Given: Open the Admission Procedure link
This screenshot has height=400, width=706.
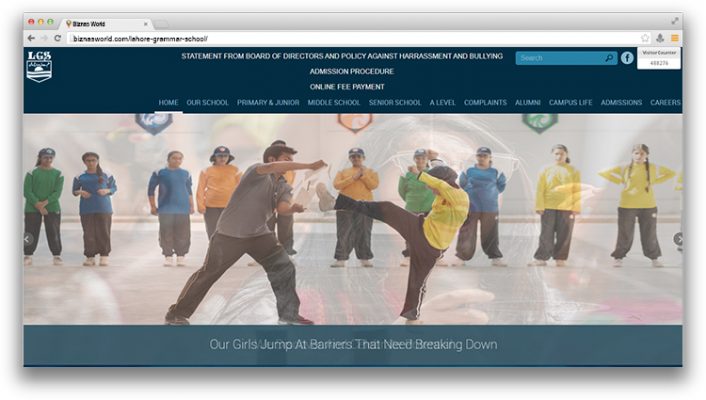Looking at the screenshot, I should click(351, 72).
